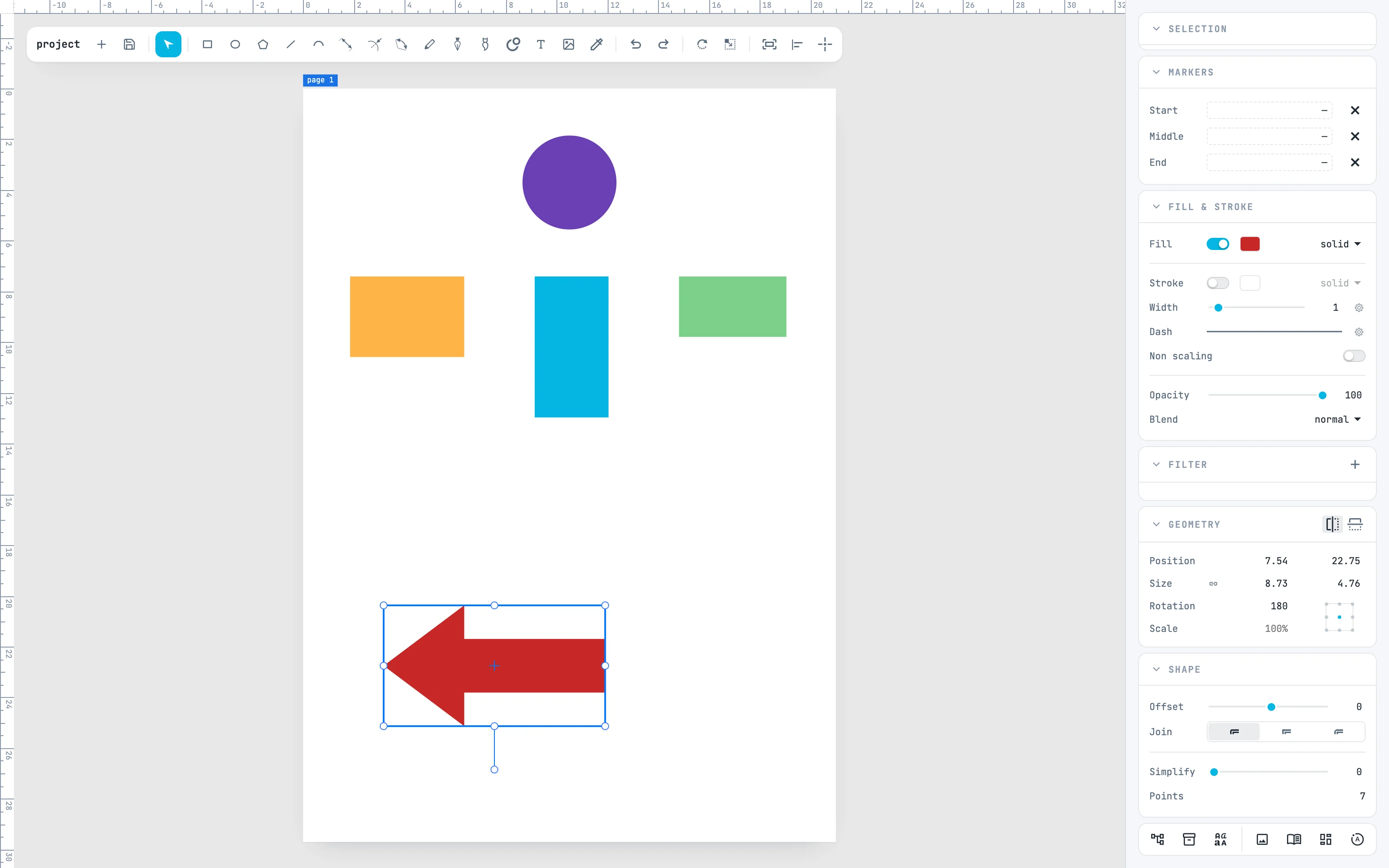1389x868 pixels.
Task: Clear the Start marker with X
Action: point(1355,110)
